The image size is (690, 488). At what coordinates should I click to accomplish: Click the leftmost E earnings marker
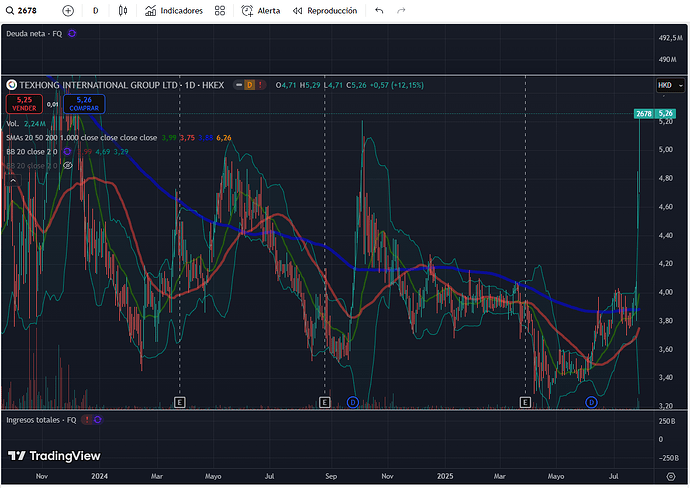pos(179,402)
